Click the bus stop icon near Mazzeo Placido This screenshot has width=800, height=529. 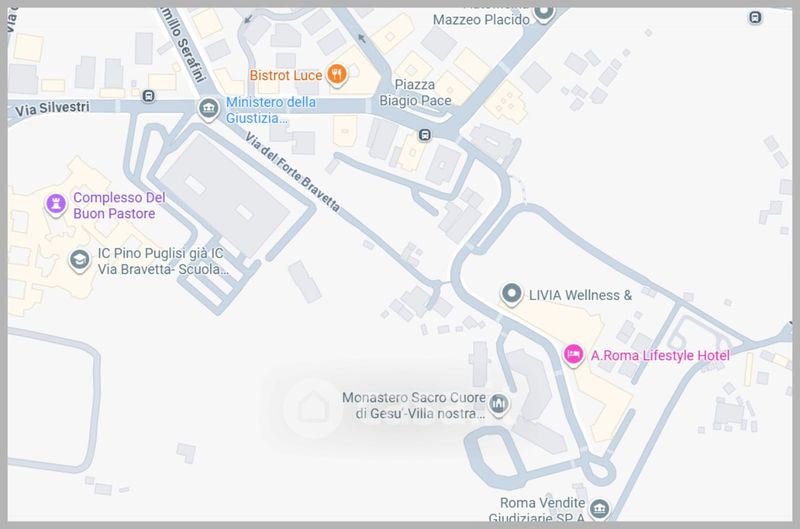(x=755, y=18)
